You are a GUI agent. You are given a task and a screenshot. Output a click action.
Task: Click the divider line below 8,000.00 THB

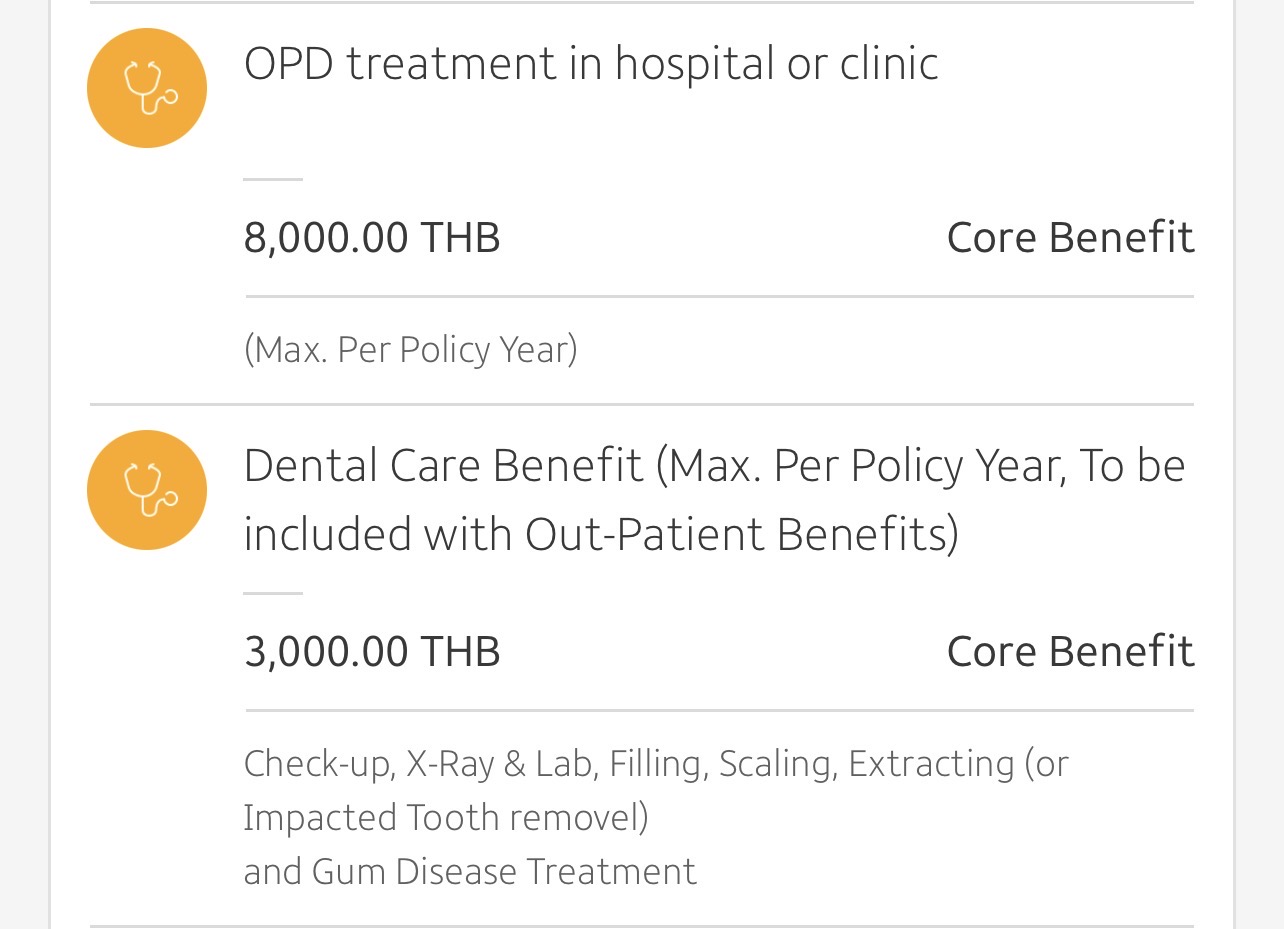pyautogui.click(x=719, y=297)
